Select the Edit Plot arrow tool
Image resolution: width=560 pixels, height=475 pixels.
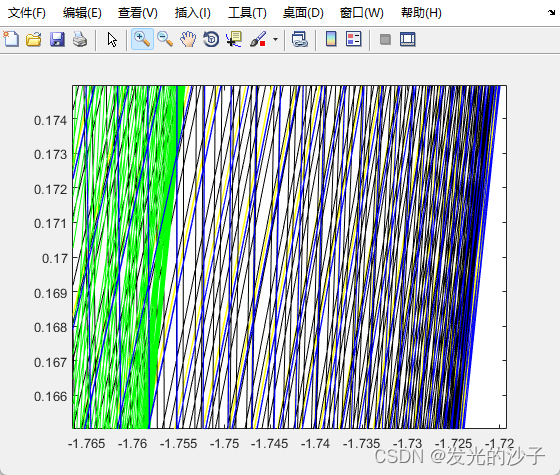pos(112,39)
